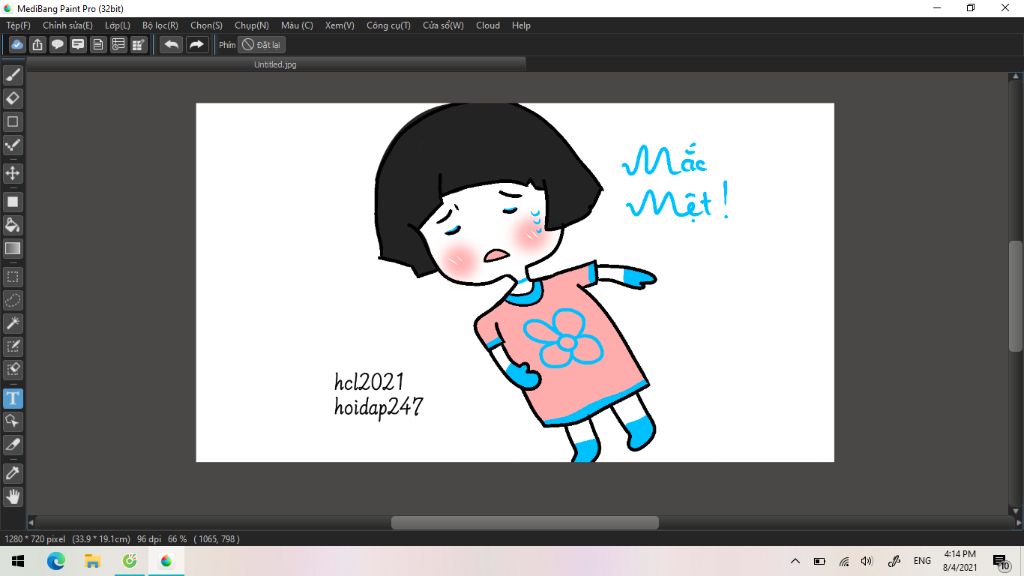Screen dimensions: 1024x576
Task: Open the volume control in system tray
Action: (x=867, y=561)
